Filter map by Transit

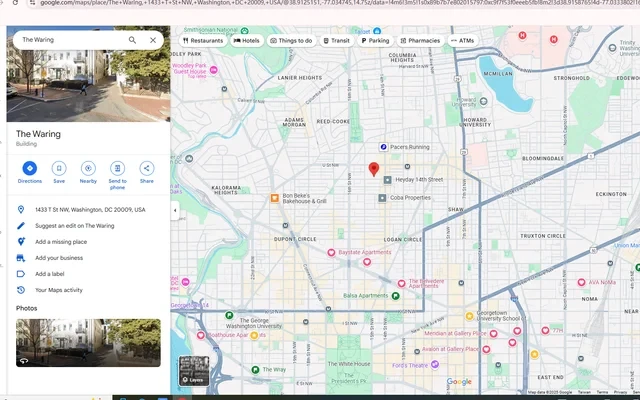click(x=336, y=40)
